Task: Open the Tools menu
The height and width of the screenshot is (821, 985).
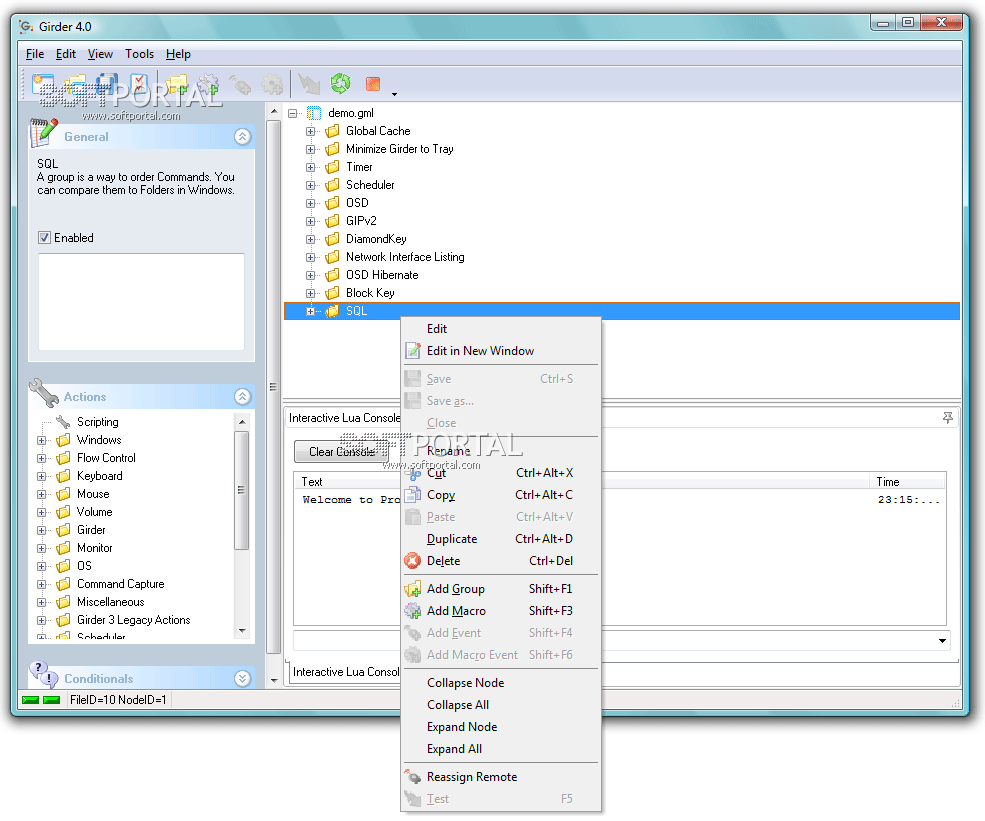Action: (139, 54)
